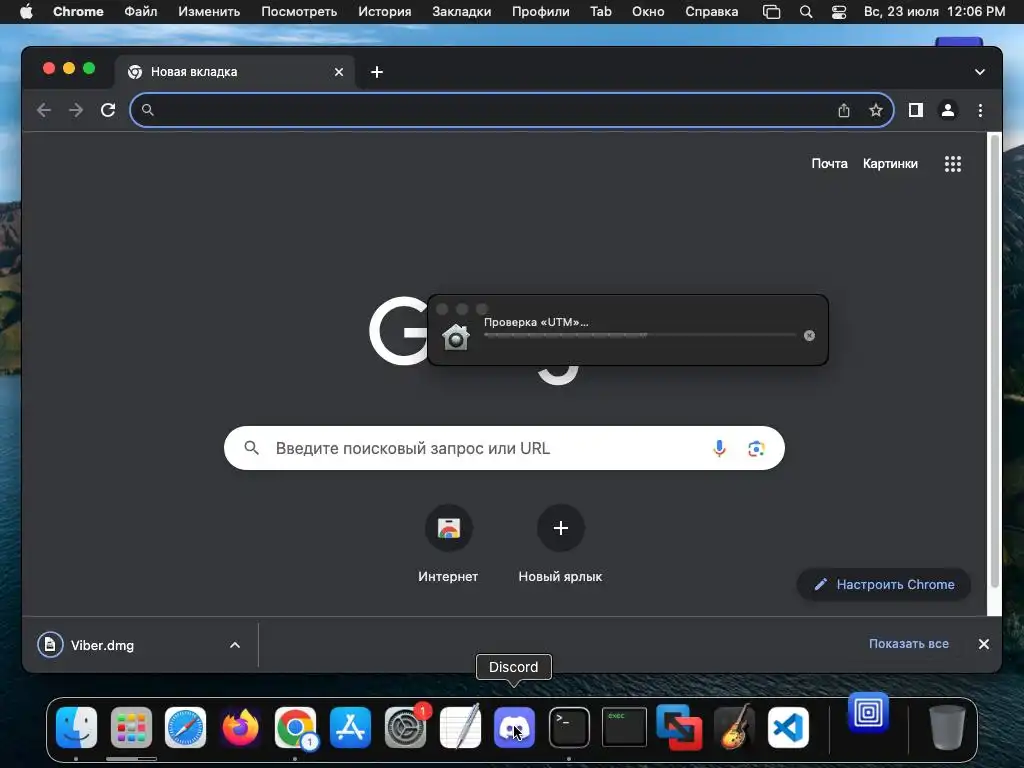This screenshot has height=768, width=1024.
Task: Open the Почта link
Action: click(x=829, y=164)
